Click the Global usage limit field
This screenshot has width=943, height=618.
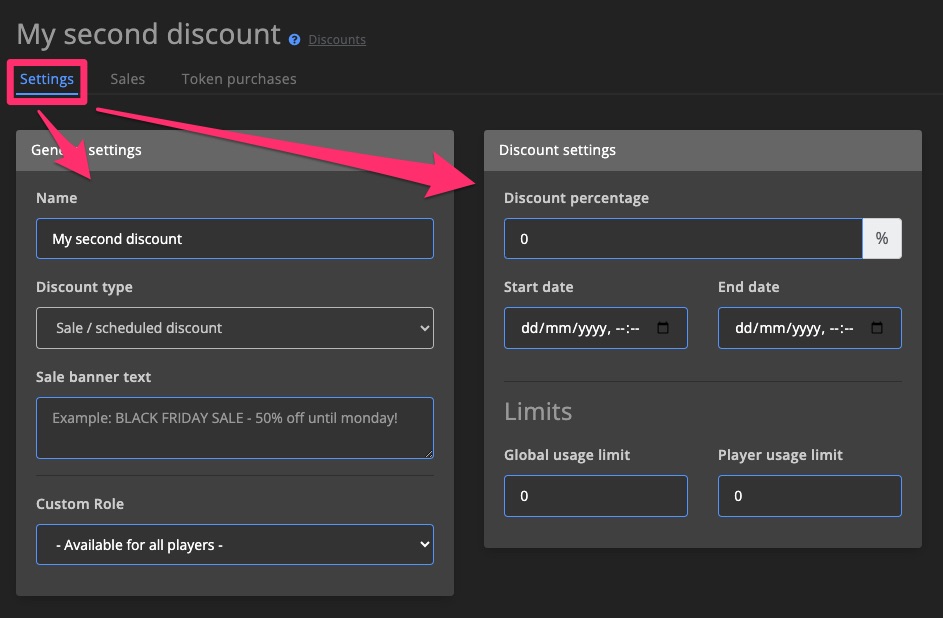coord(595,495)
